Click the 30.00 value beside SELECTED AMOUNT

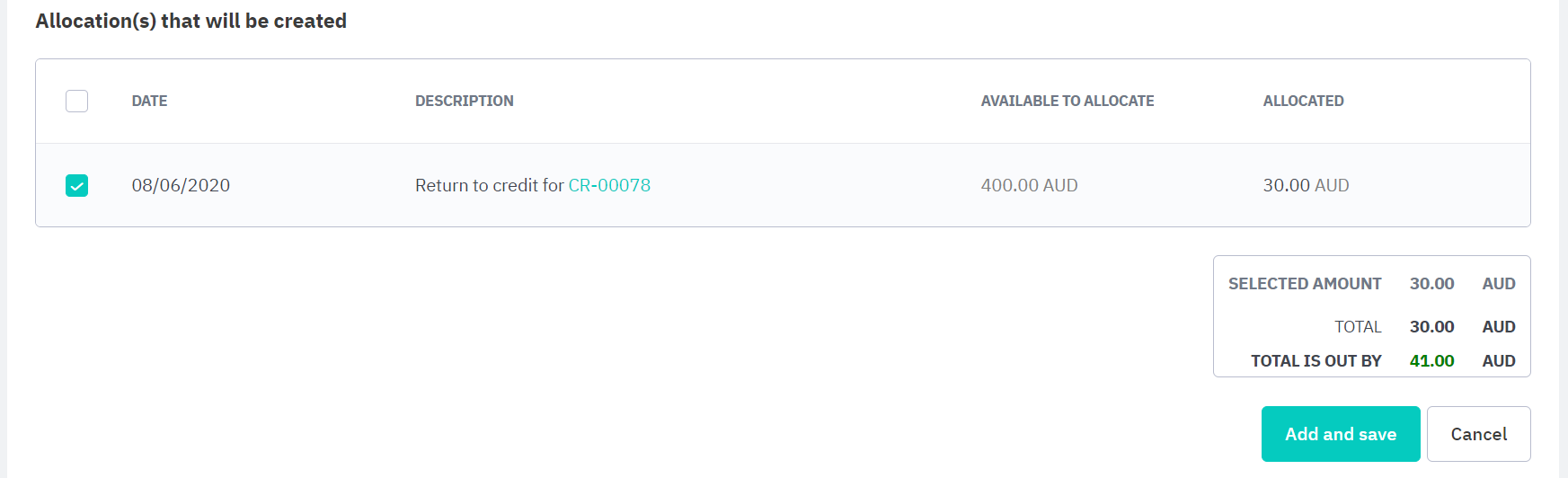pyautogui.click(x=1431, y=284)
